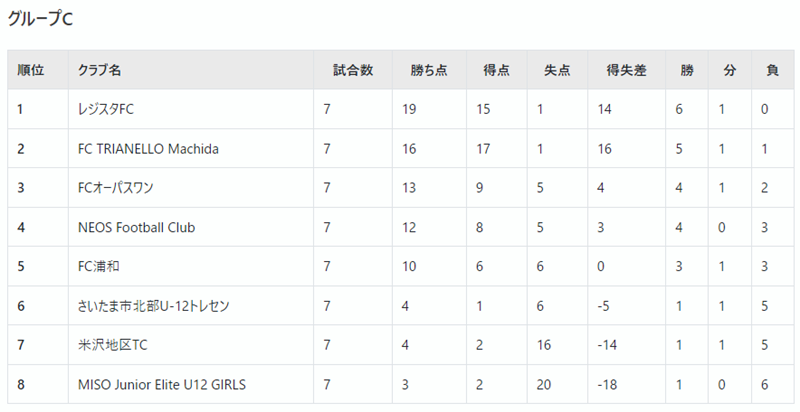Select the 勝ち点 column header
The image size is (800, 412).
coord(429,70)
